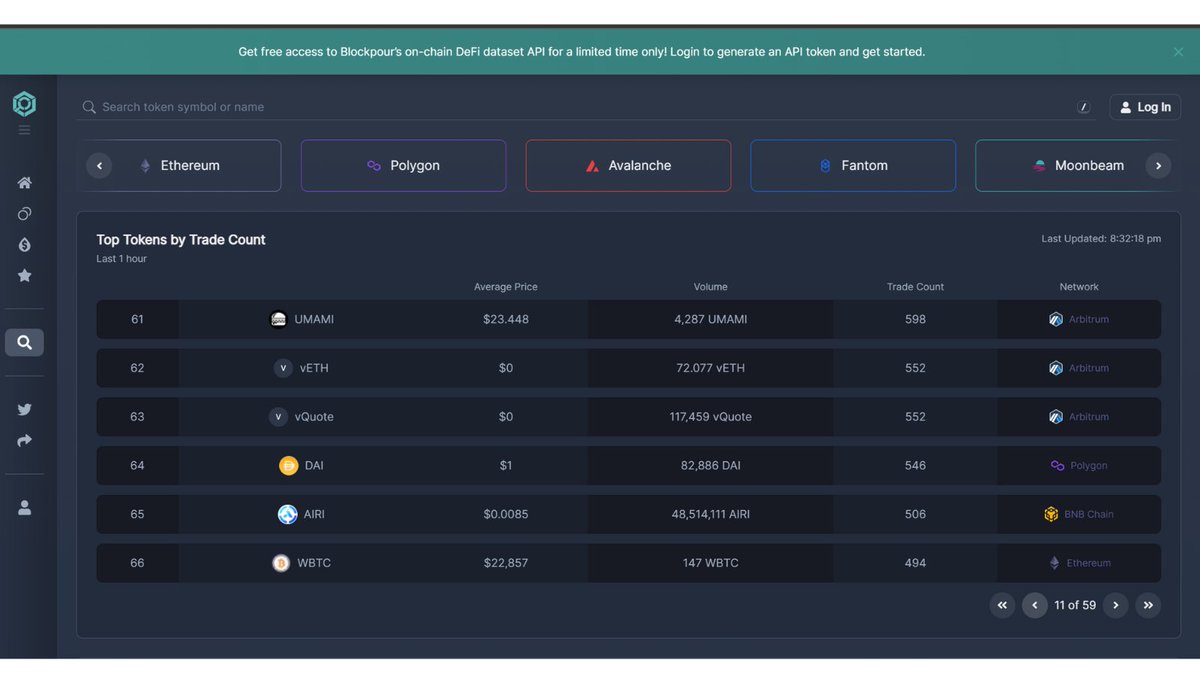Click the Ethereum network icon in WBTC row

pos(1054,563)
